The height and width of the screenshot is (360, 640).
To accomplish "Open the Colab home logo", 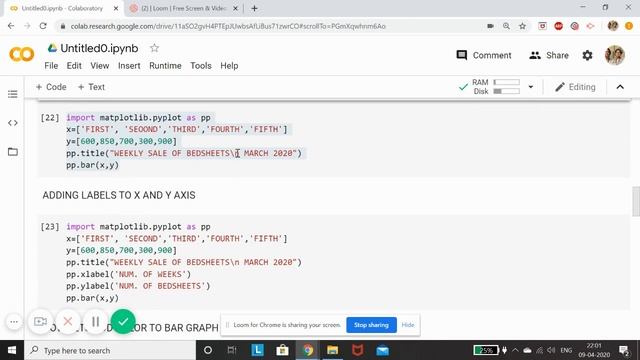I will pos(22,55).
